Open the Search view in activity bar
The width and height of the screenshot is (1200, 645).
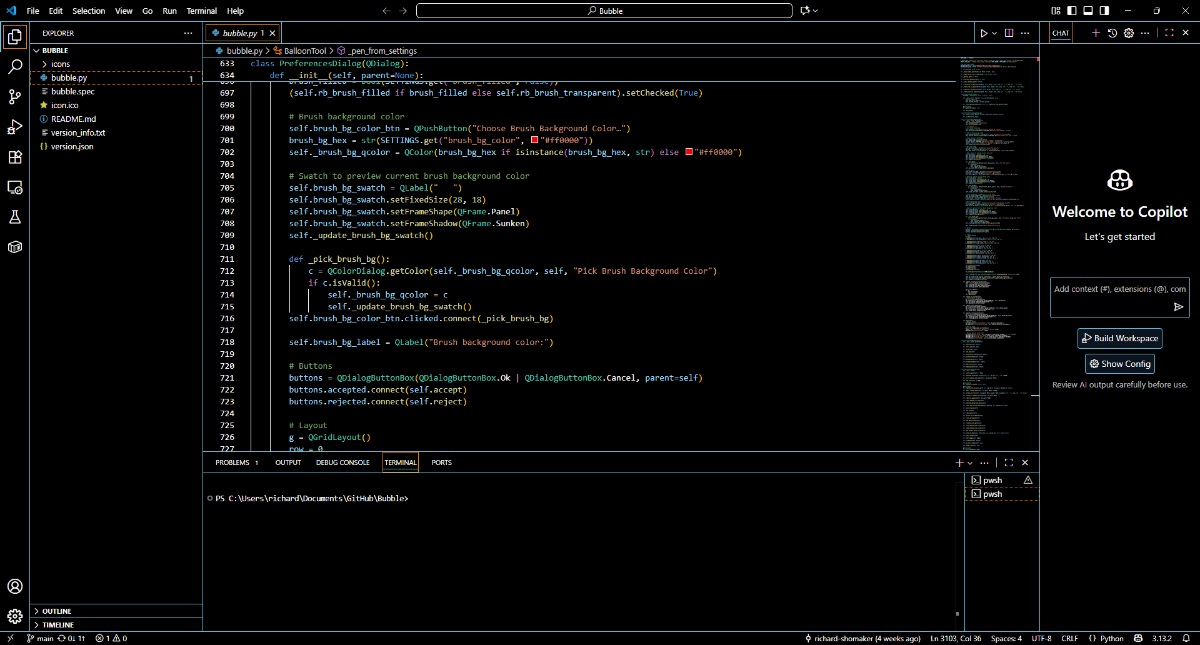click(x=15, y=67)
